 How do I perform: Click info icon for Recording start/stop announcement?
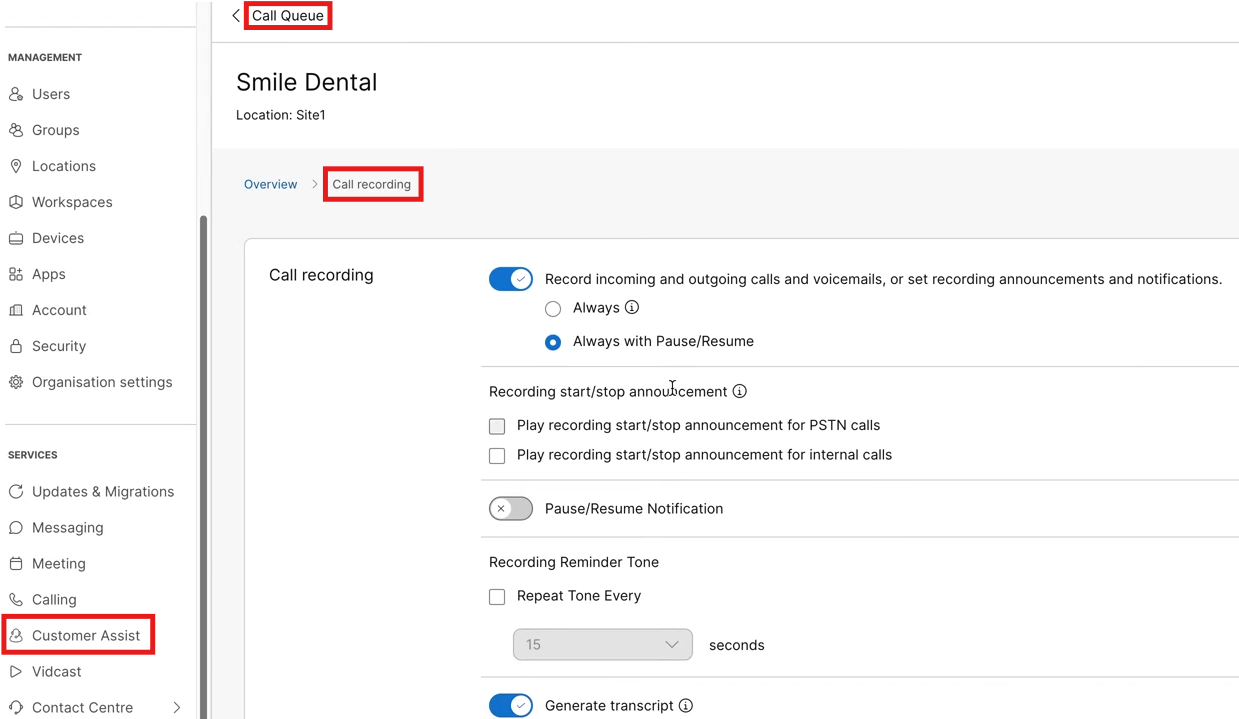coord(740,391)
